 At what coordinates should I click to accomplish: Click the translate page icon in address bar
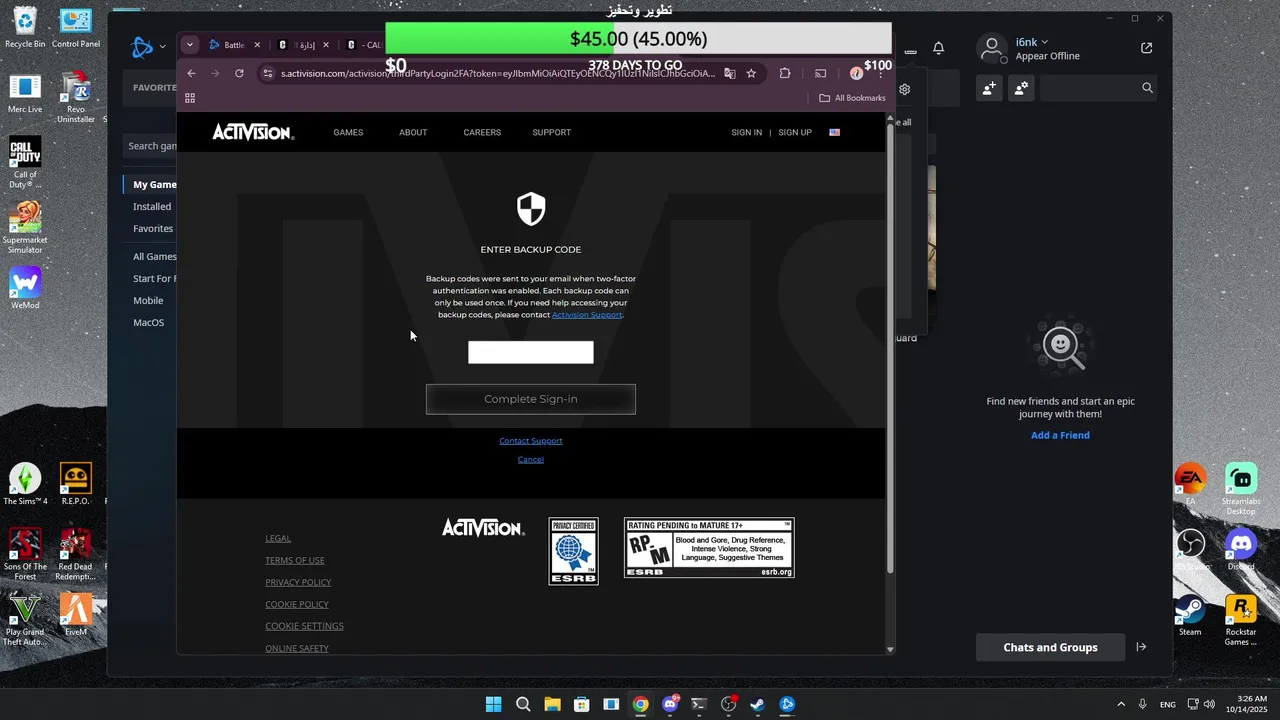click(x=730, y=73)
